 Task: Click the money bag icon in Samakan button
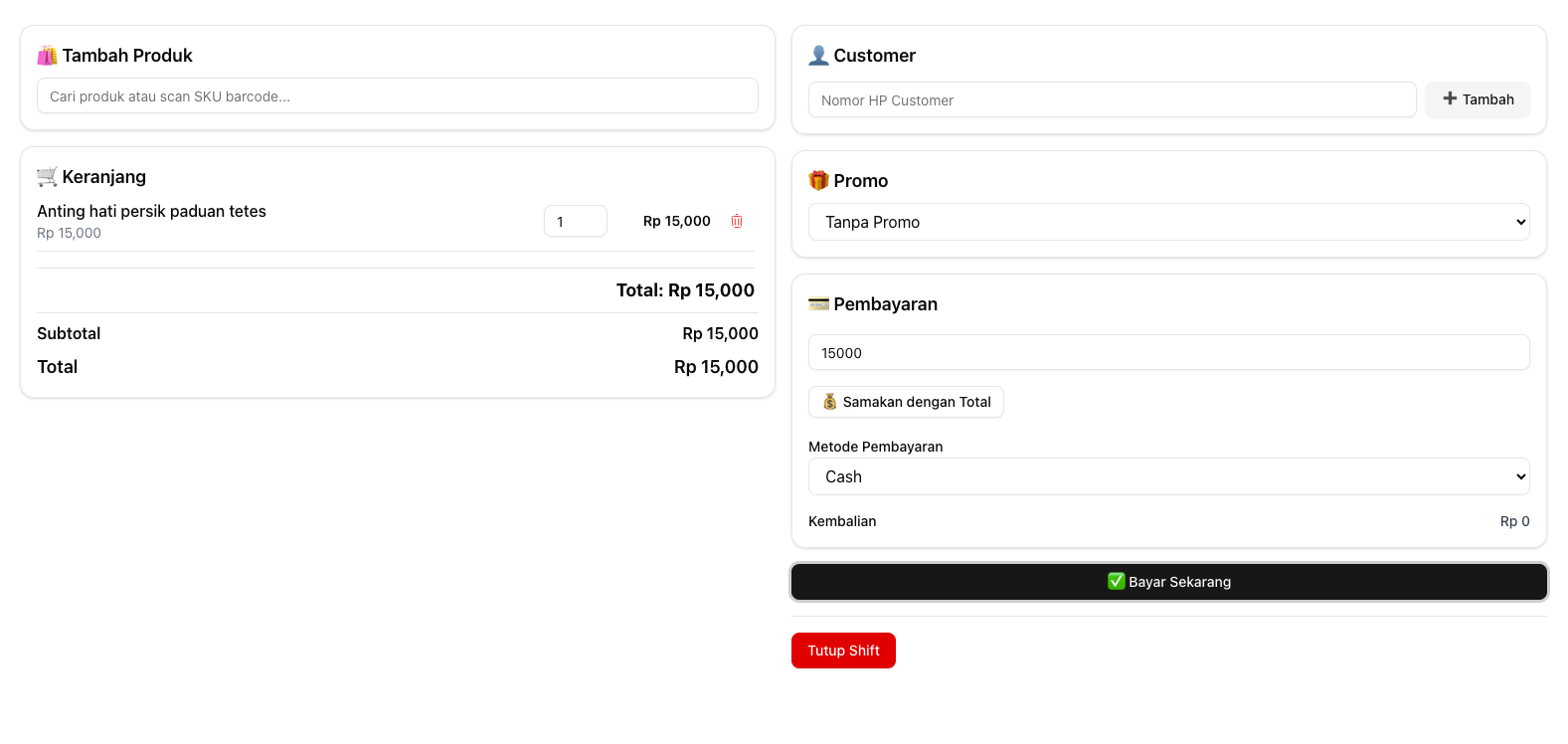point(830,402)
